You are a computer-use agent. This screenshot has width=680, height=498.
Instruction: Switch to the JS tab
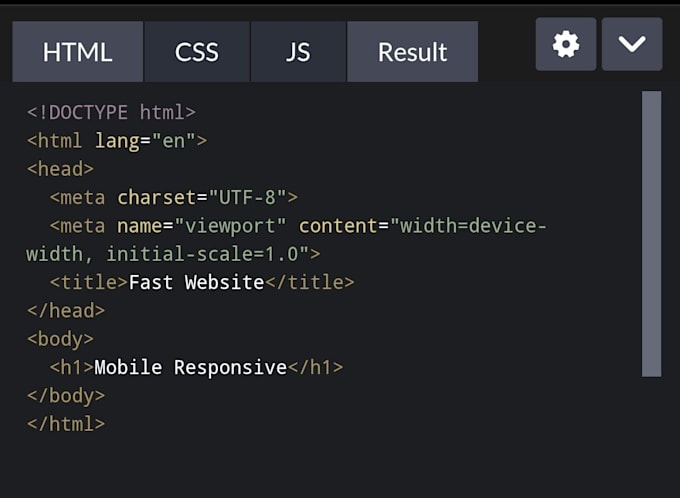click(298, 52)
